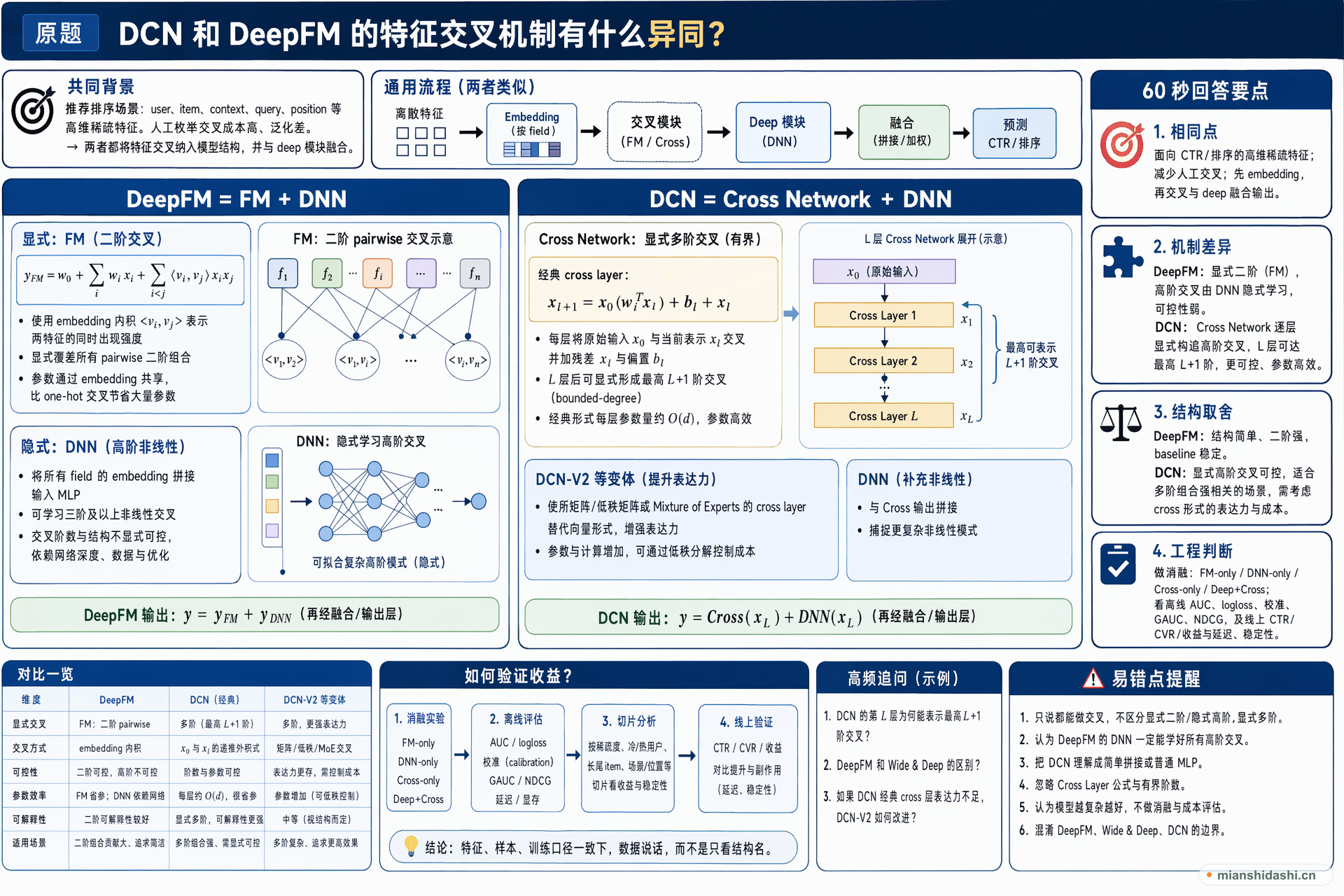Click the DCN-V2 等变体 panel title
The image size is (1344, 896).
click(x=626, y=479)
